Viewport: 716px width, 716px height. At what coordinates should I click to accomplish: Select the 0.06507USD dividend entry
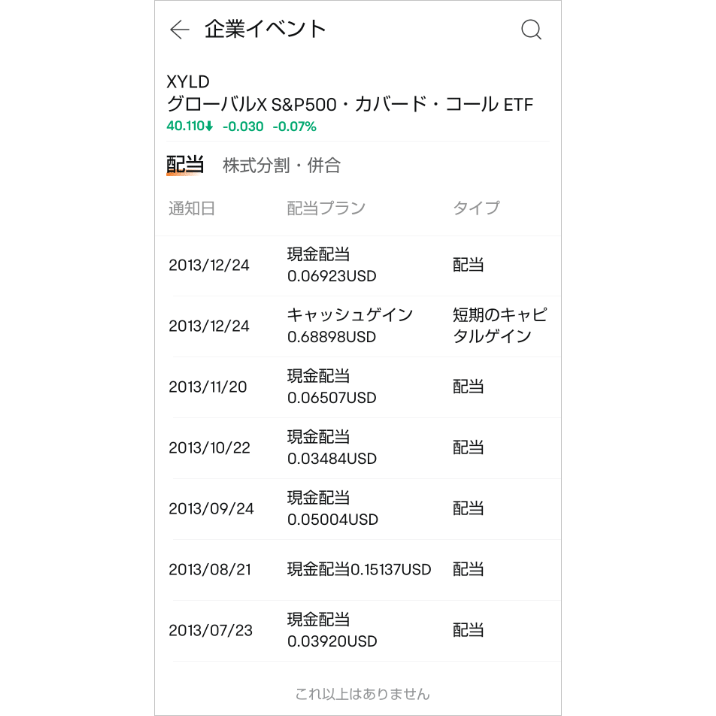[332, 387]
